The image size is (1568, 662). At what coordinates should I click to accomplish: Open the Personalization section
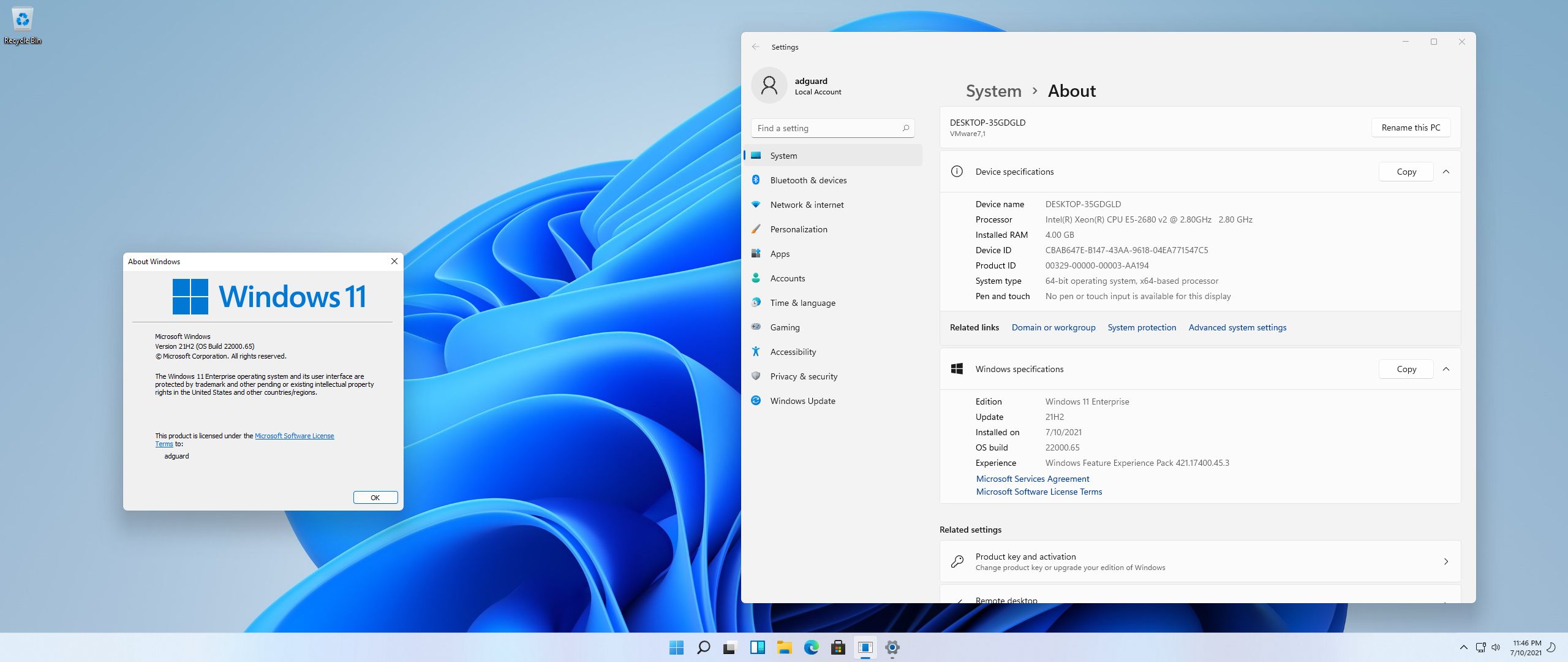[798, 229]
